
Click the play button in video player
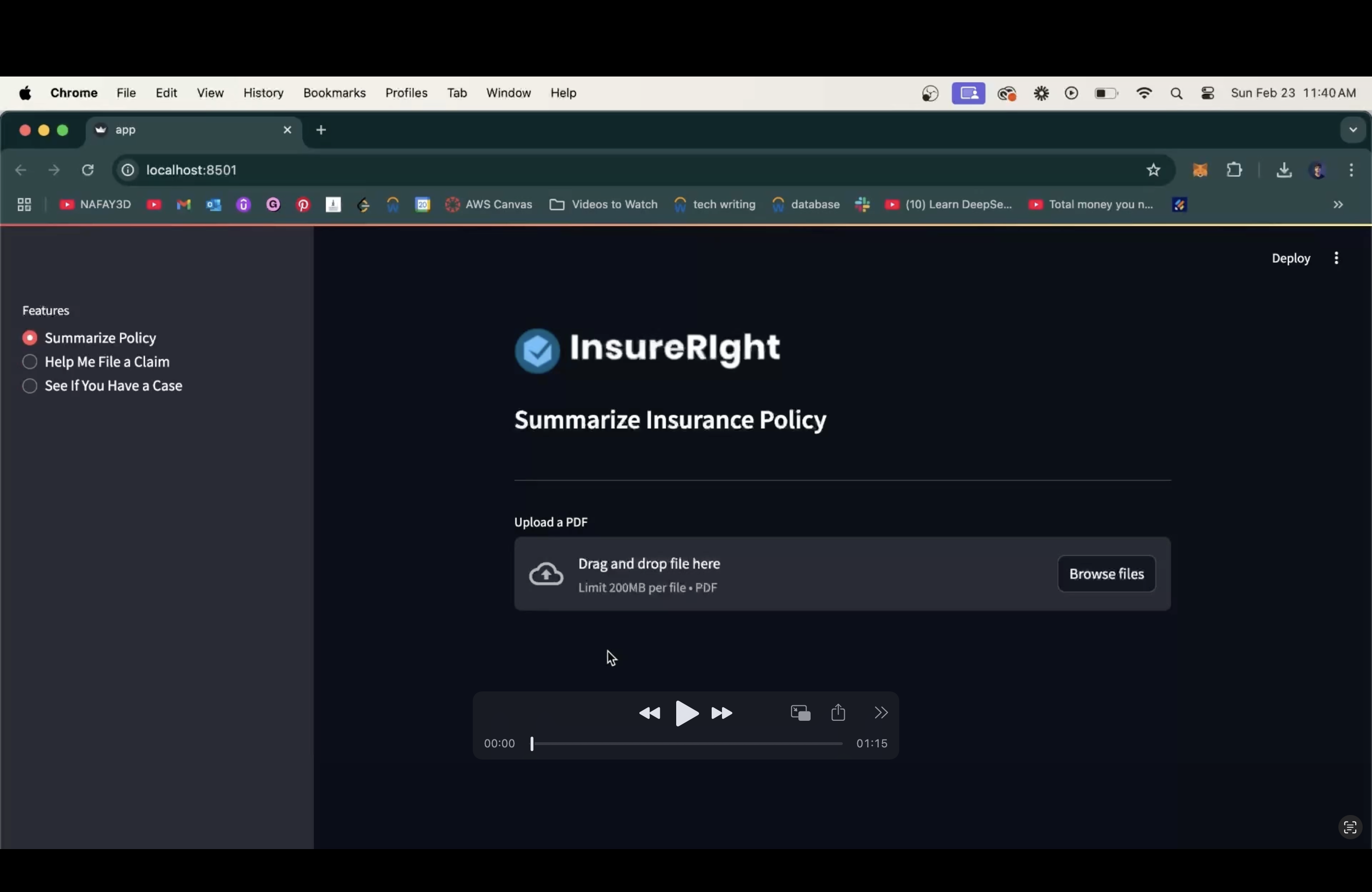(x=686, y=713)
